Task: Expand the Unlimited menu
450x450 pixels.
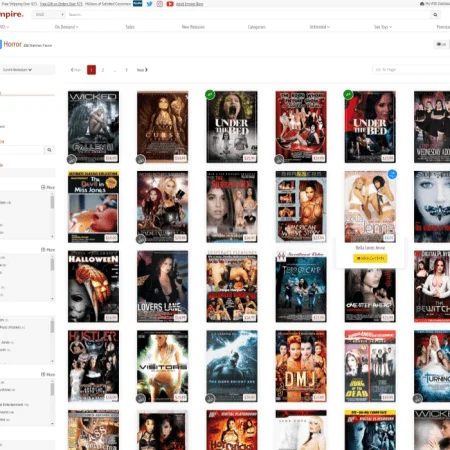Action: tap(320, 27)
